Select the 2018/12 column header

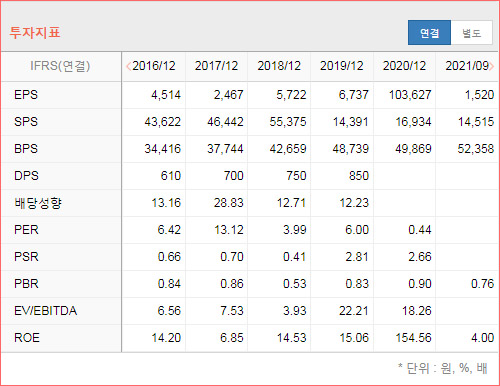279,66
